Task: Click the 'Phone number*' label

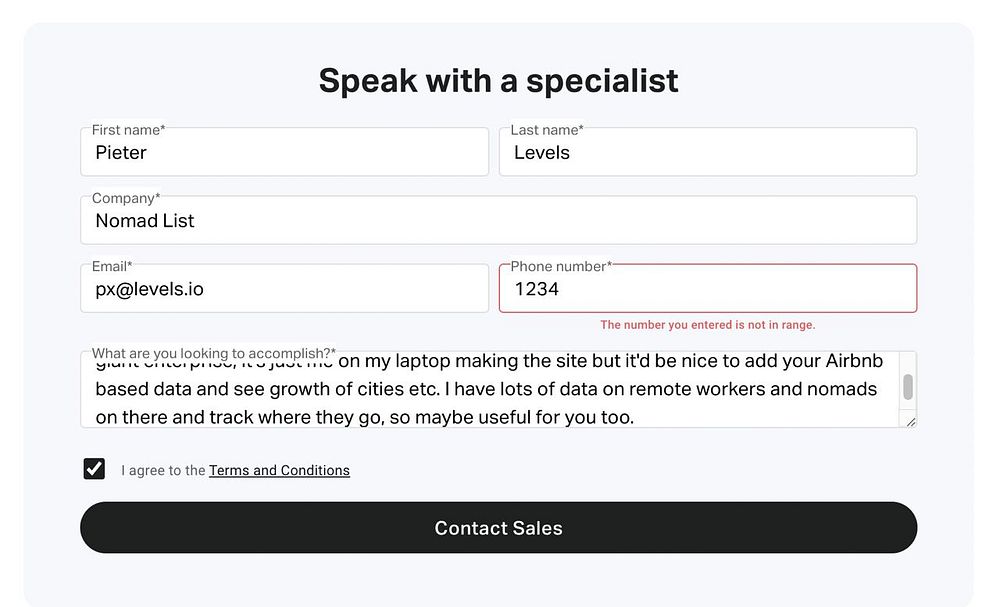Action: (561, 266)
